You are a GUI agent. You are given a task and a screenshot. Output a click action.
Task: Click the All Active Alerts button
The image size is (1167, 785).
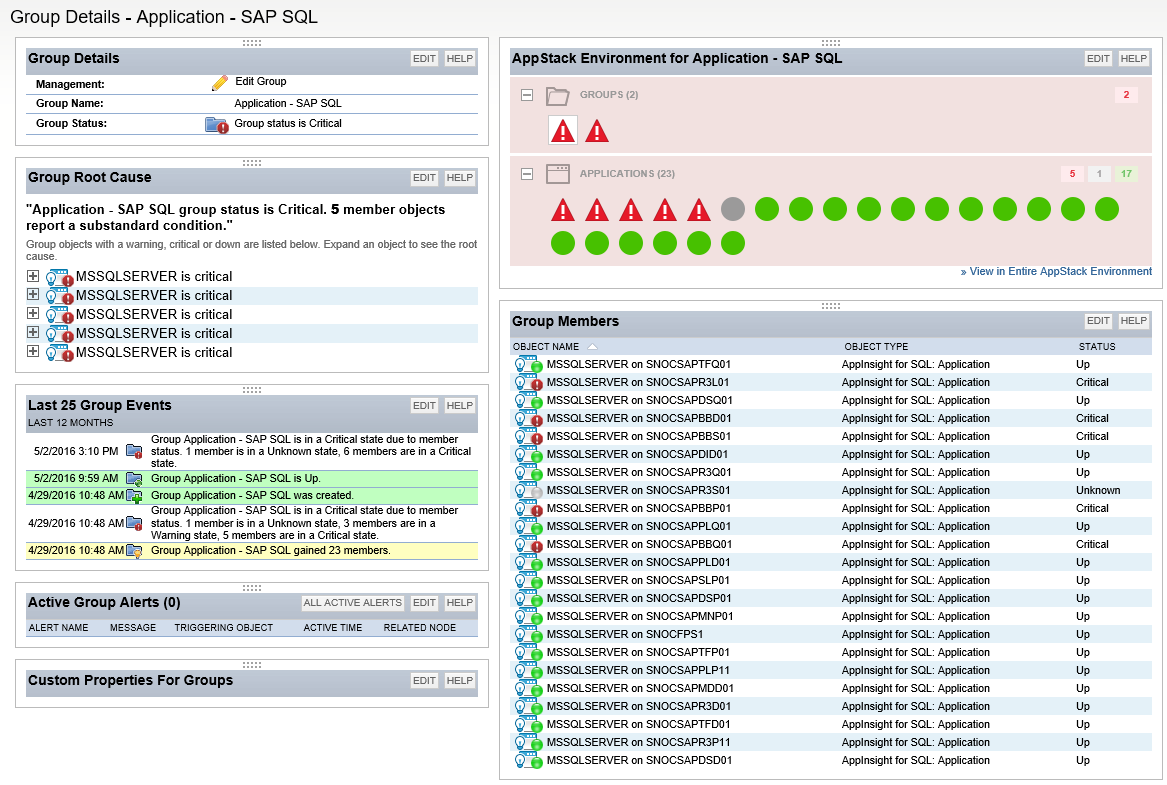pos(353,603)
